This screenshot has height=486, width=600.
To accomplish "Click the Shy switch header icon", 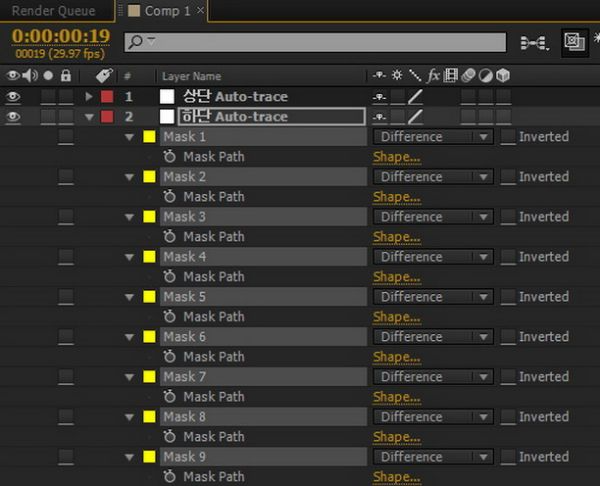I will (x=379, y=75).
